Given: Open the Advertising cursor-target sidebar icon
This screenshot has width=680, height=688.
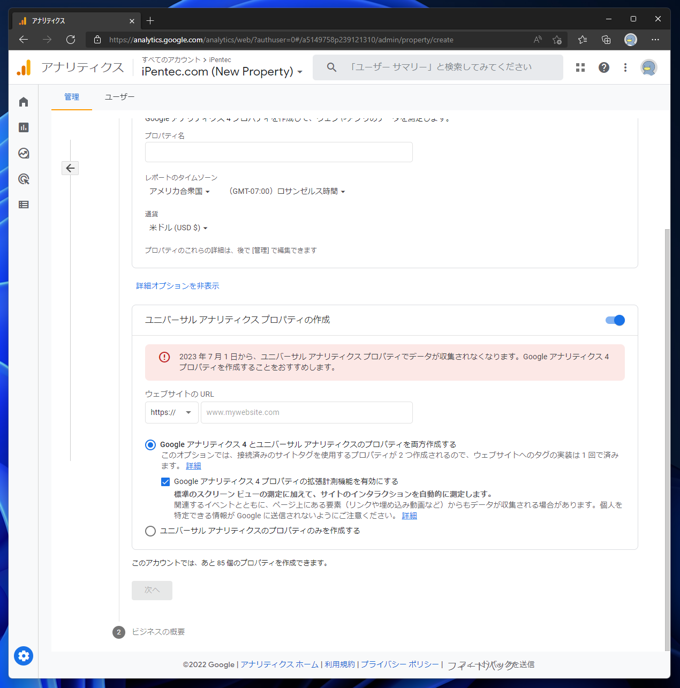Looking at the screenshot, I should click(x=24, y=179).
